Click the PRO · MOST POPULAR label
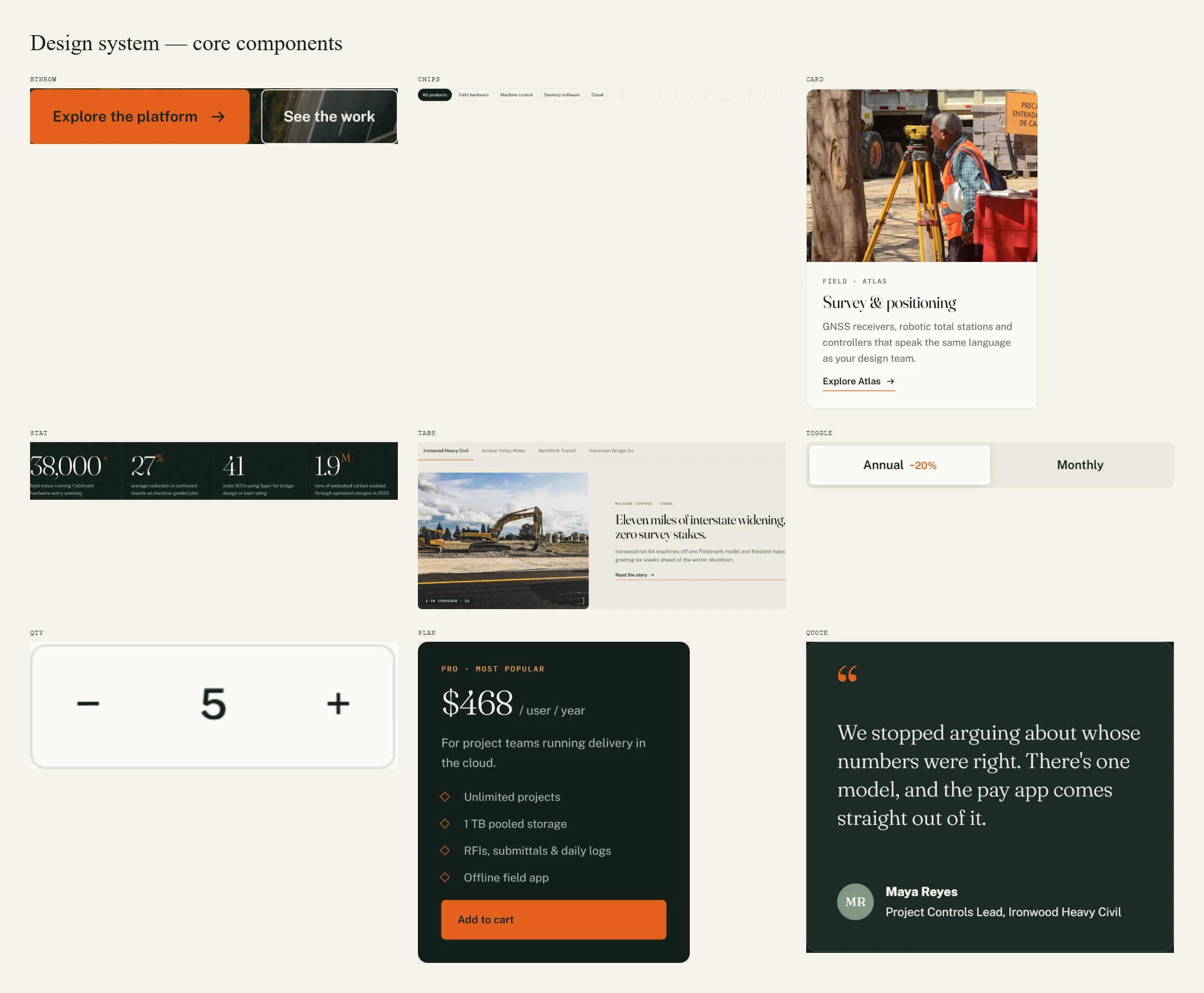The image size is (1204, 993). click(x=493, y=669)
